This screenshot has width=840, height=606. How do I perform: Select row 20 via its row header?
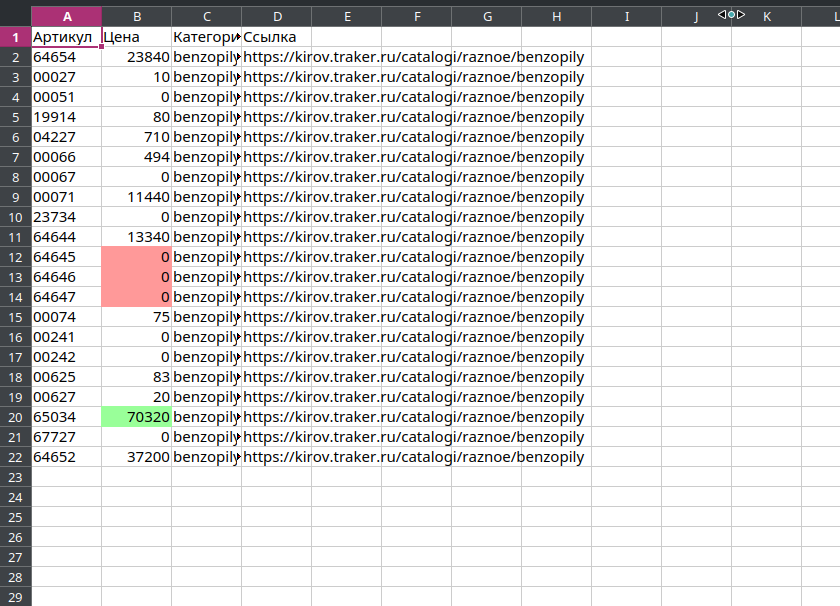tap(15, 417)
